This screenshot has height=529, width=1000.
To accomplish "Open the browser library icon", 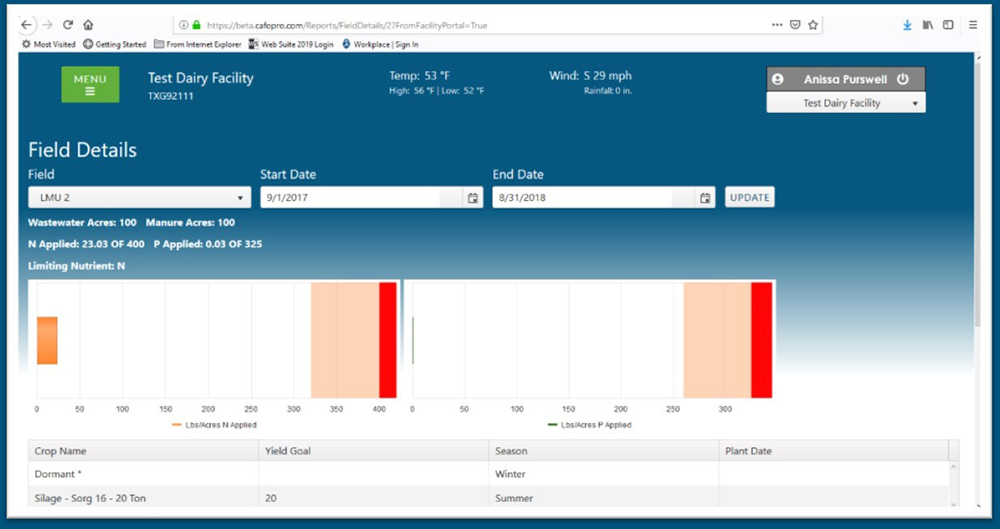I will (928, 25).
